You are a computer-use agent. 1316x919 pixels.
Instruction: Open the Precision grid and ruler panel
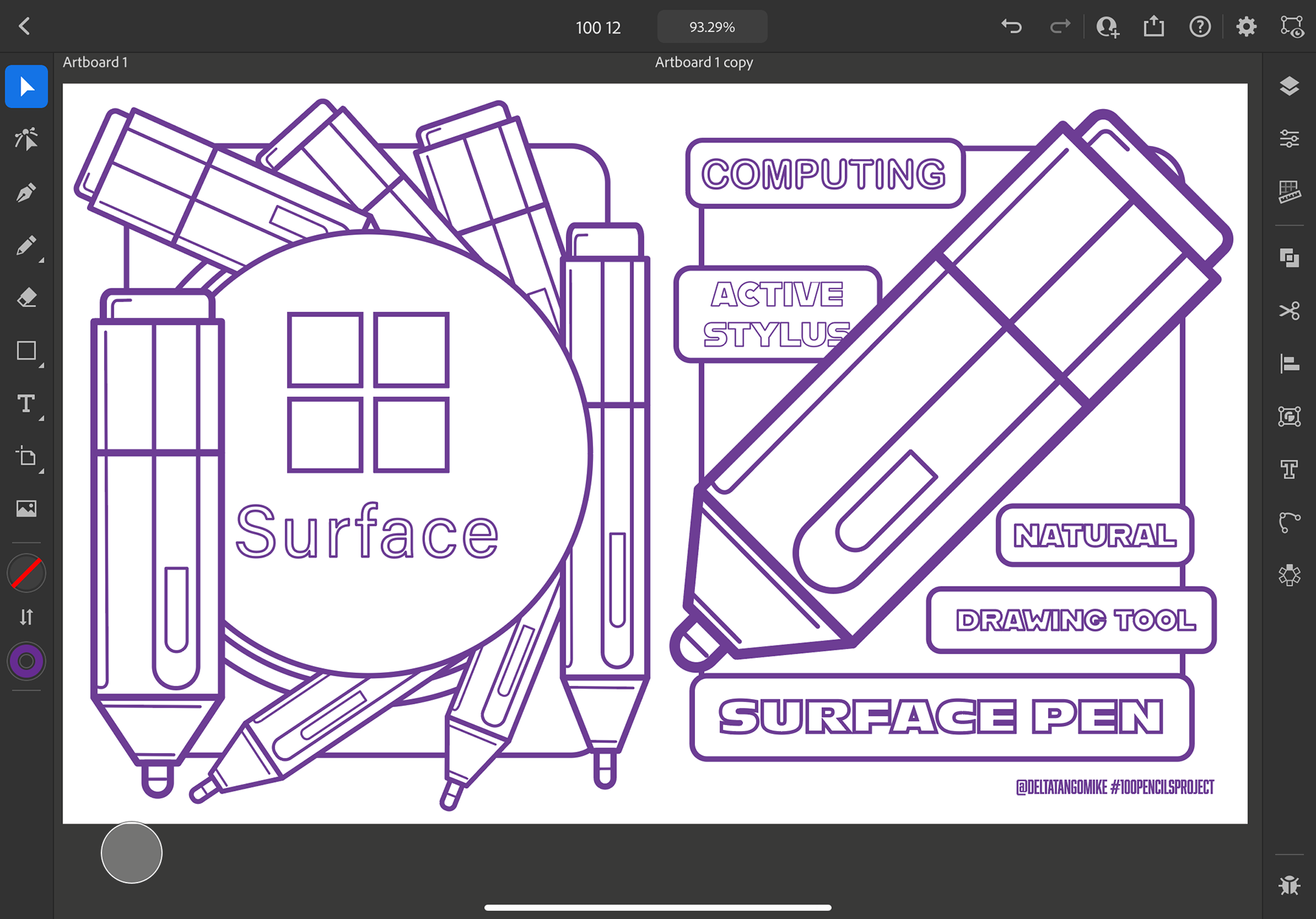(1289, 192)
